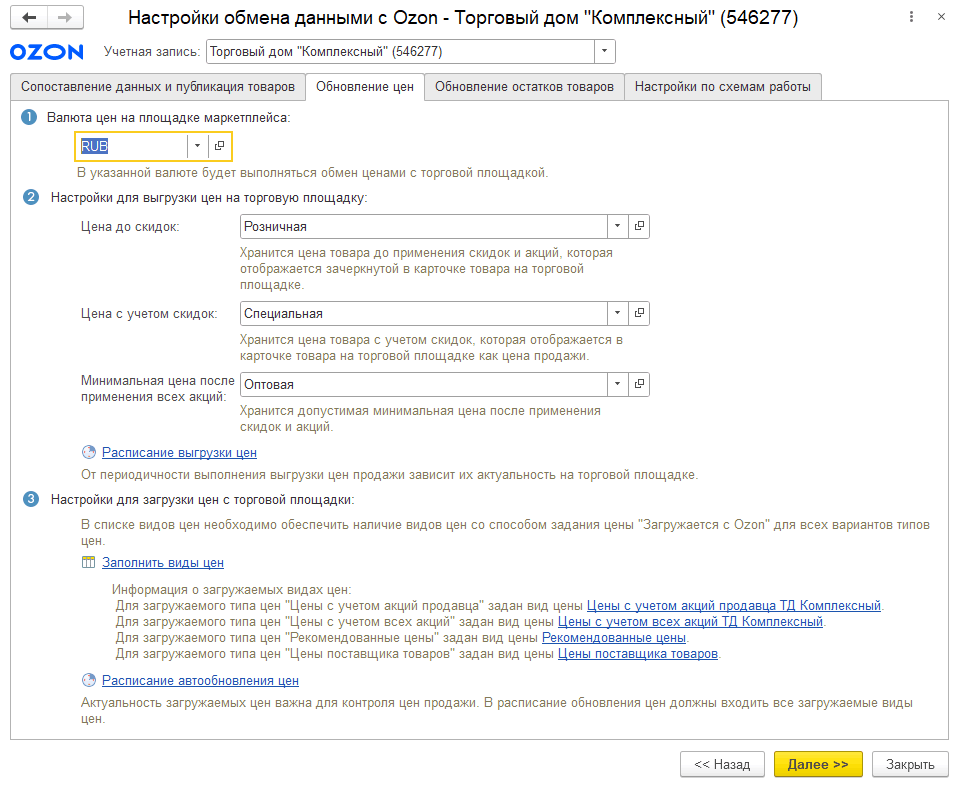Image resolution: width=965 pixels, height=788 pixels.
Task: Click into the Учетная запись input field
Action: [x=400, y=52]
